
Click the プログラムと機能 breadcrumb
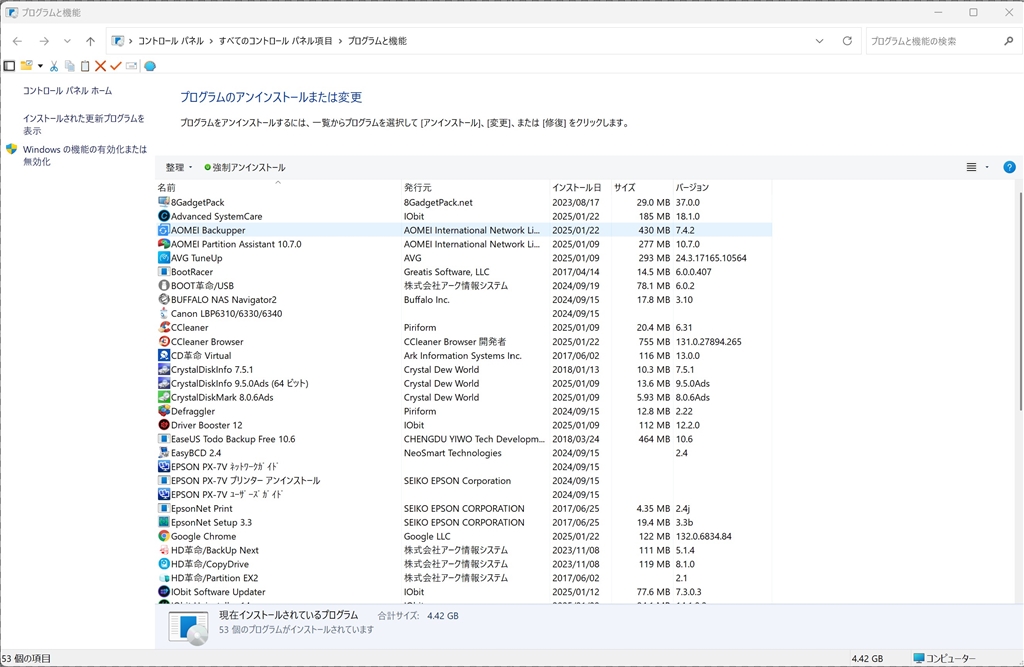pos(377,41)
